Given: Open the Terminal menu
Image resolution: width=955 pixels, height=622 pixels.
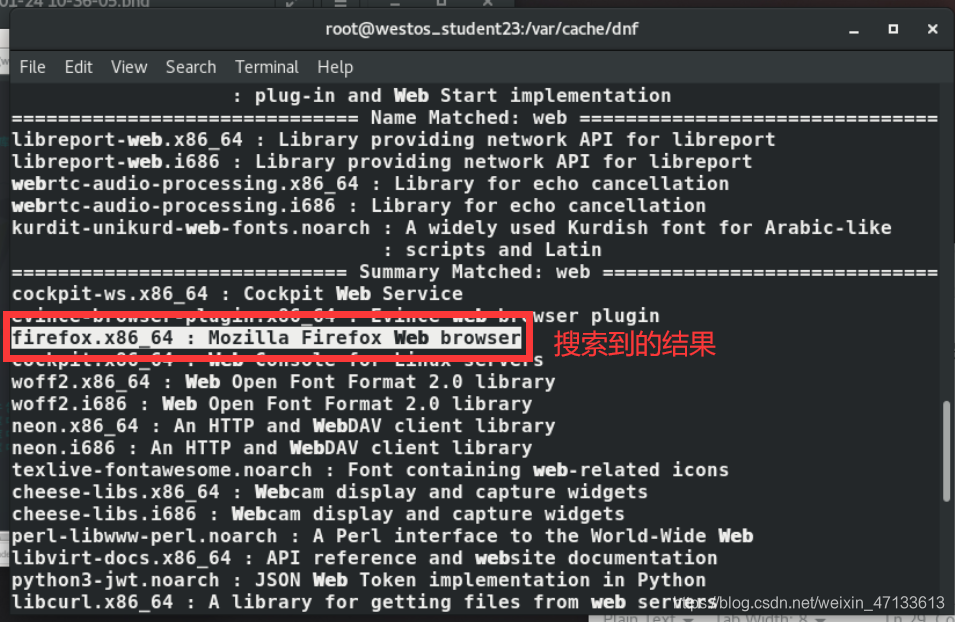Looking at the screenshot, I should tap(267, 67).
